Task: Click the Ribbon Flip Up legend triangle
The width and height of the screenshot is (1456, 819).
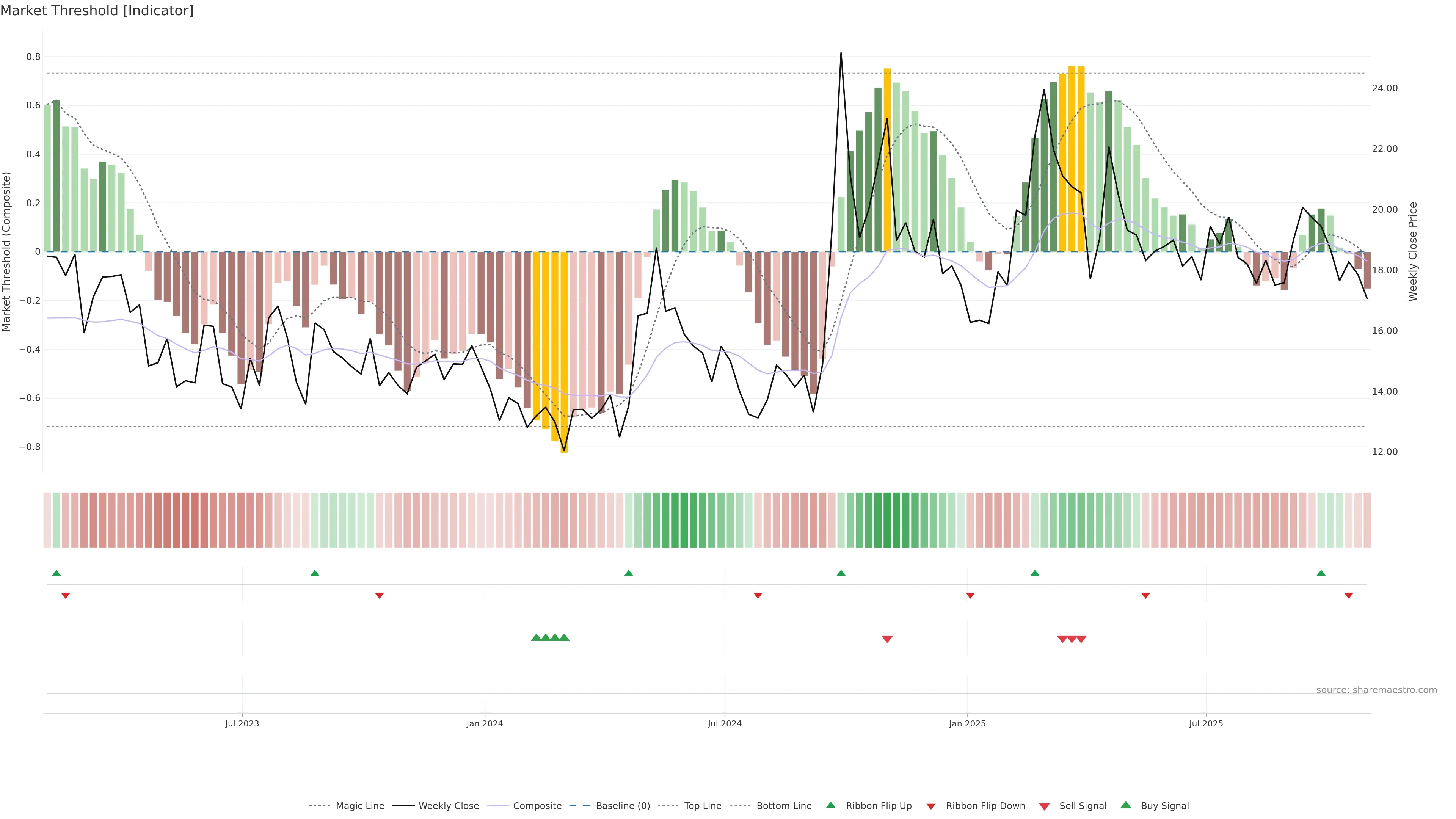Action: click(x=830, y=805)
